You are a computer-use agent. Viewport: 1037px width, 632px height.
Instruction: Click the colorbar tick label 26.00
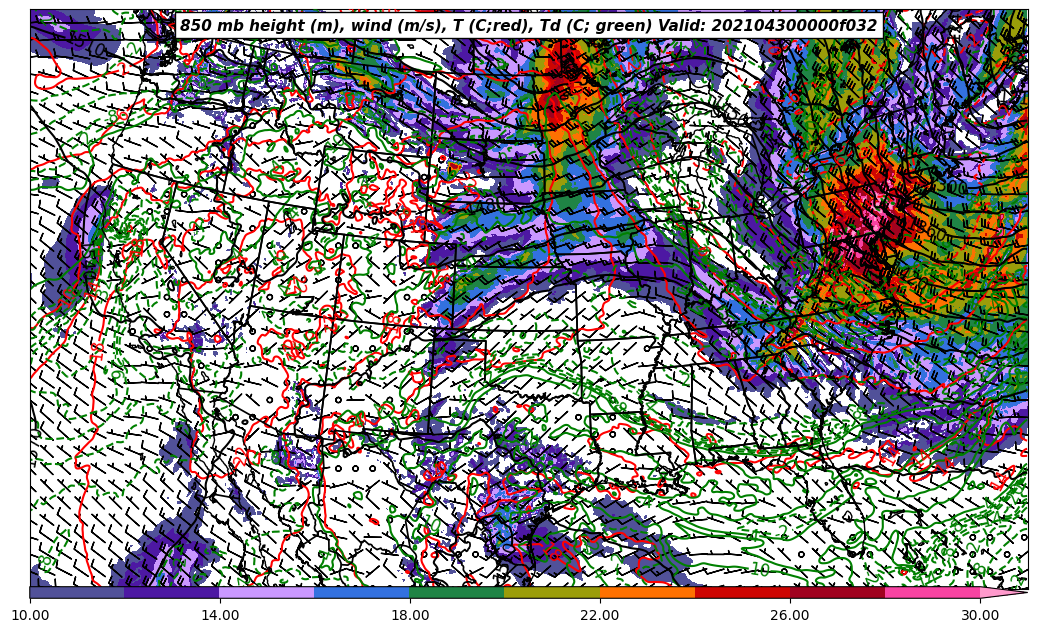(x=790, y=615)
